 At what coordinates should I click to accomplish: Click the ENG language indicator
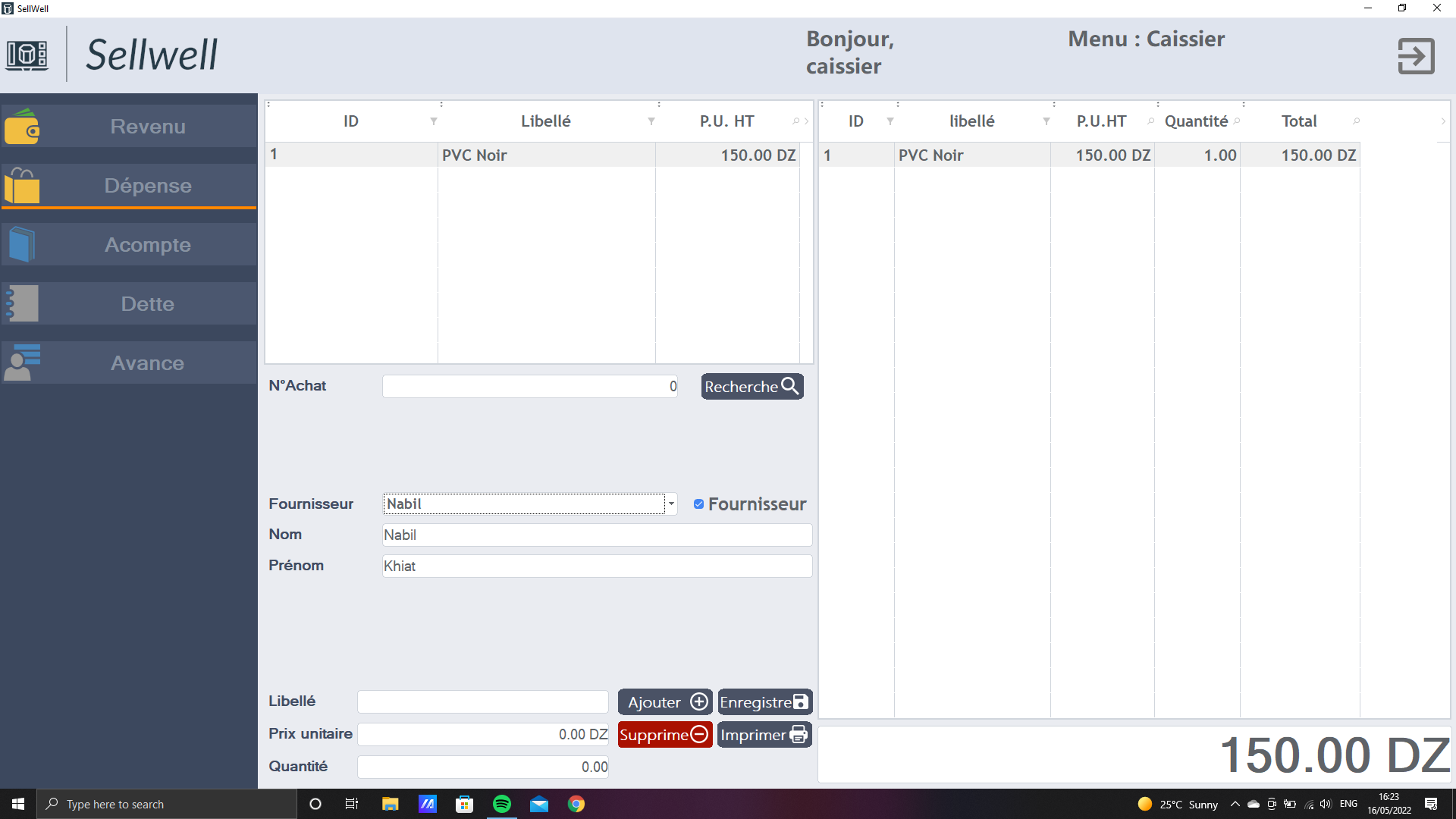pyautogui.click(x=1348, y=804)
